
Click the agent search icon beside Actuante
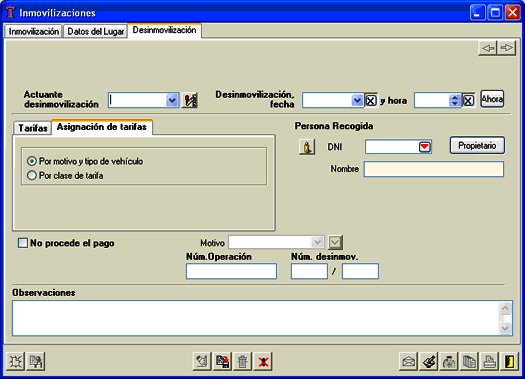[190, 100]
